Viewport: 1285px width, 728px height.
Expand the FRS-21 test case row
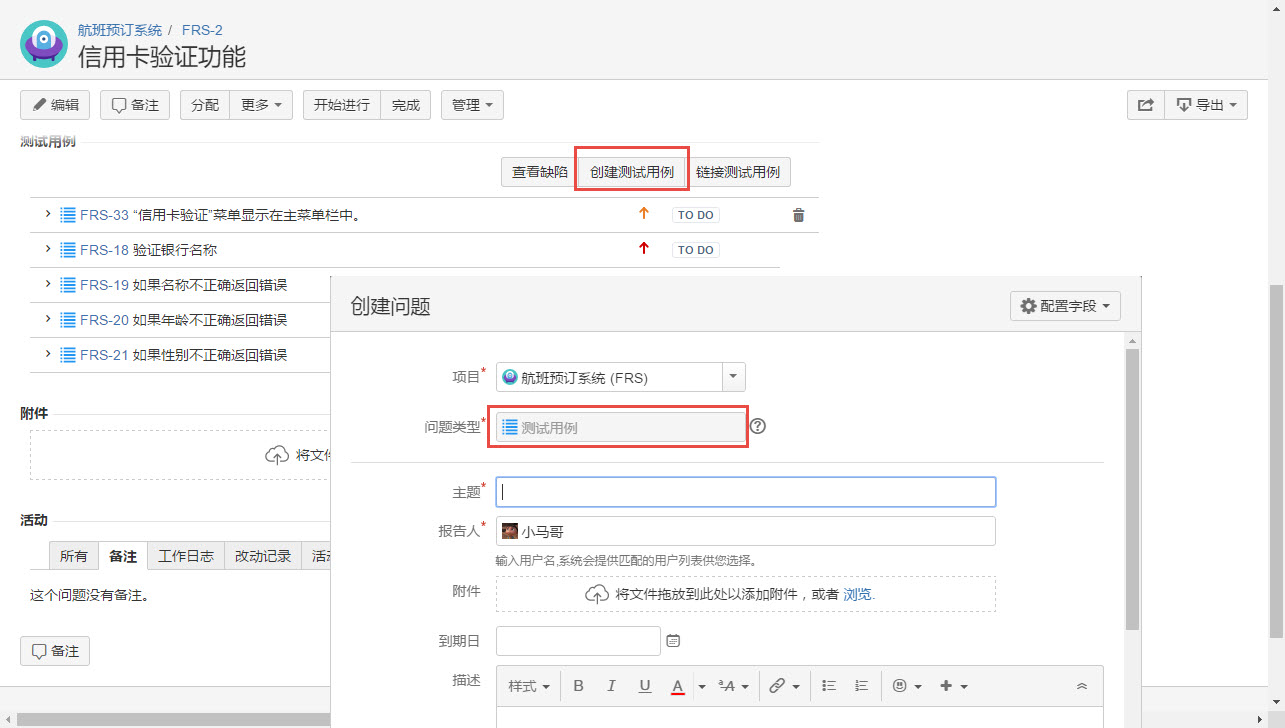[x=47, y=355]
